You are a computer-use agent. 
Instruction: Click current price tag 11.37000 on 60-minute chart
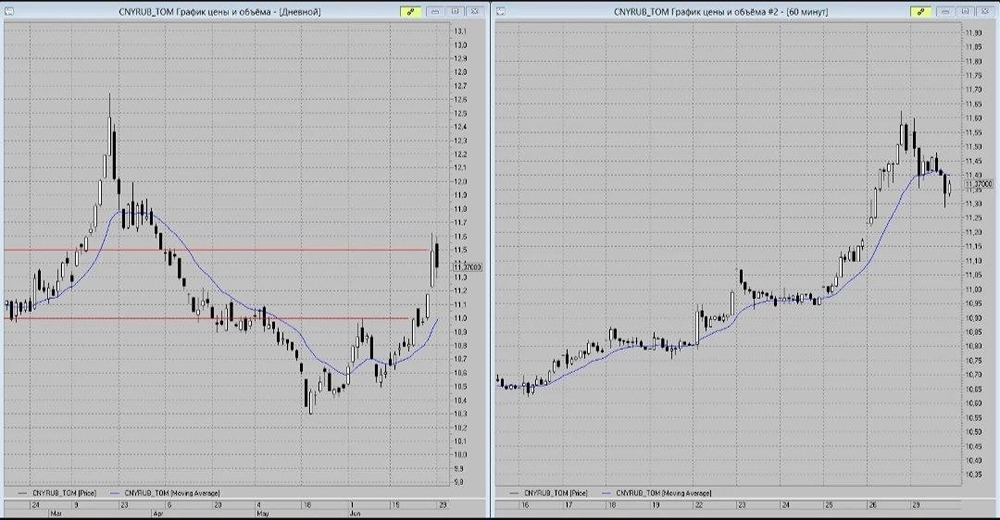click(x=978, y=184)
